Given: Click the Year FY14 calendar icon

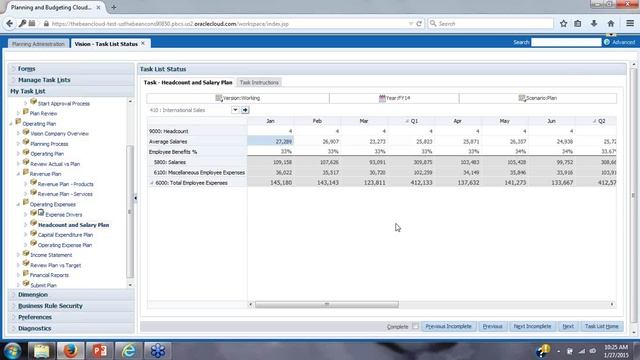Looking at the screenshot, I should coord(382,98).
